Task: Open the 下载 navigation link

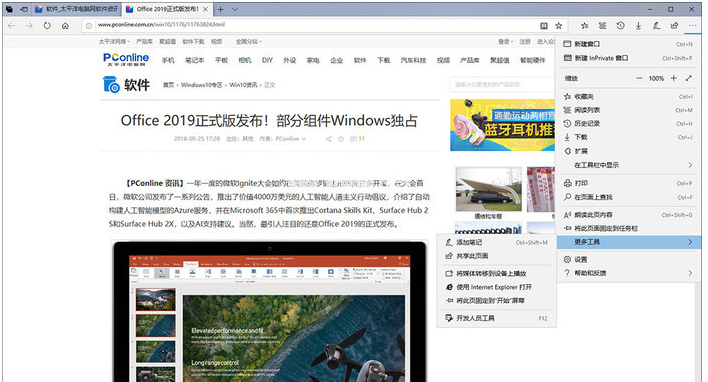Action: pyautogui.click(x=383, y=60)
